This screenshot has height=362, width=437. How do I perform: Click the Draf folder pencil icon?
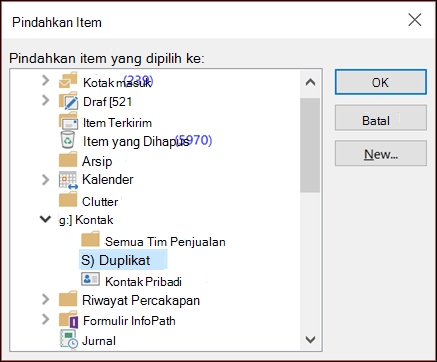(x=69, y=101)
